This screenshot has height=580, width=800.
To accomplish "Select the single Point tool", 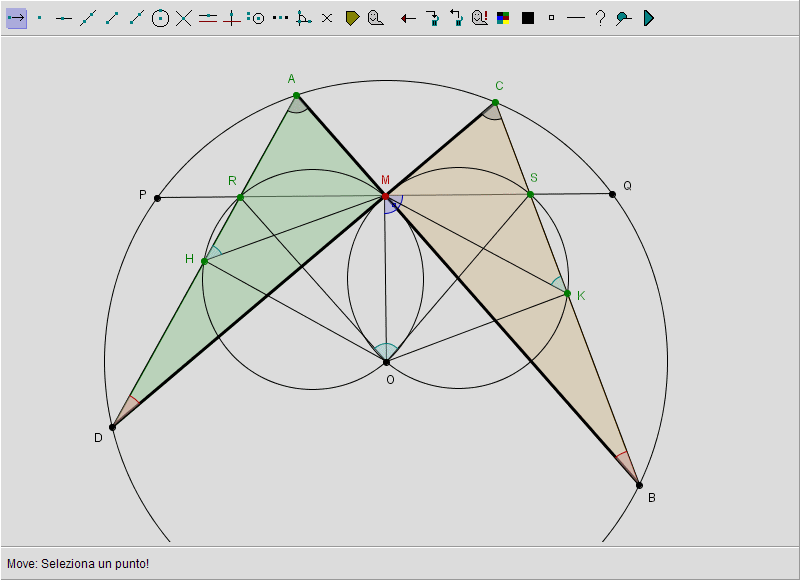I will tap(40, 18).
